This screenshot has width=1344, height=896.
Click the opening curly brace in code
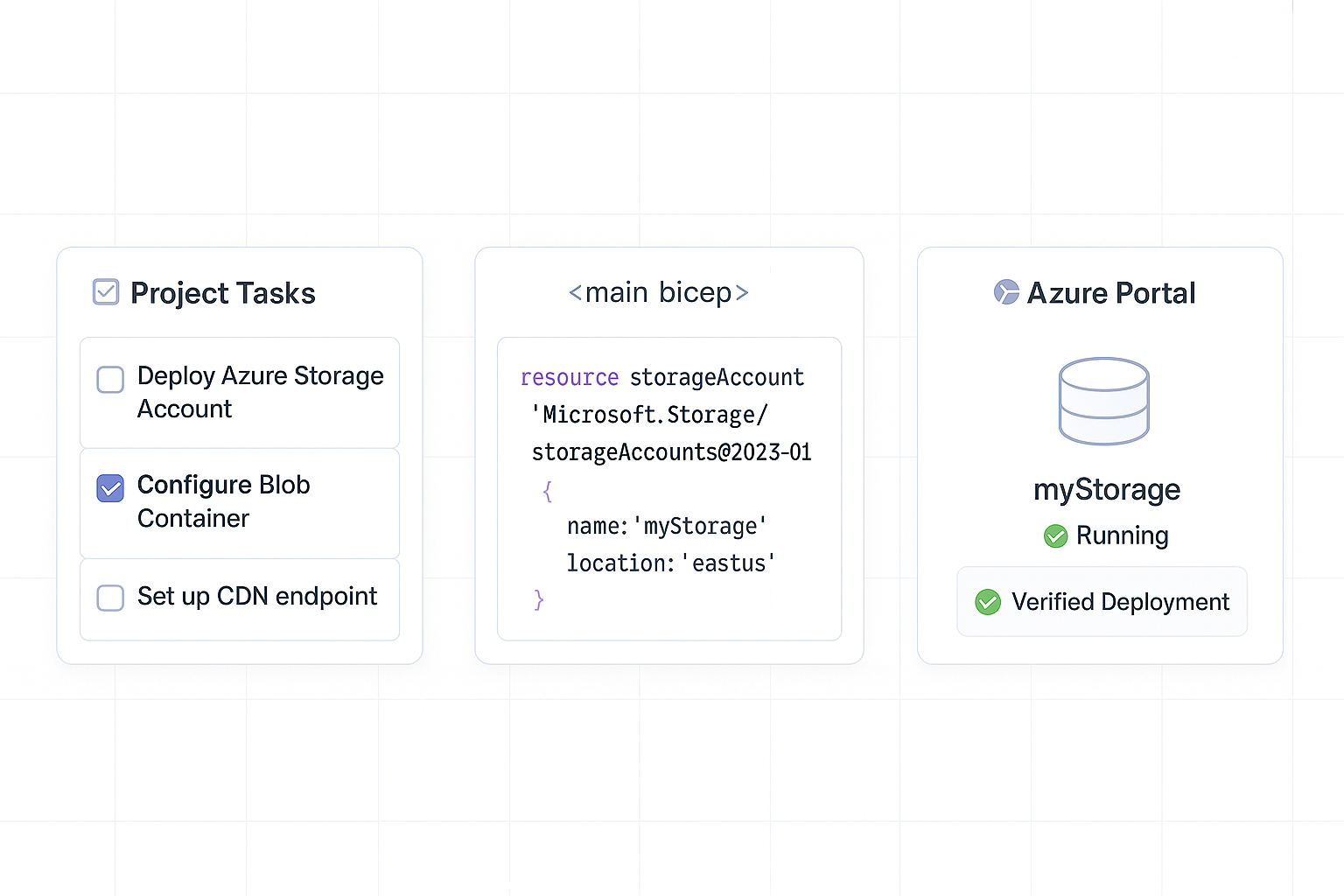[x=548, y=491]
